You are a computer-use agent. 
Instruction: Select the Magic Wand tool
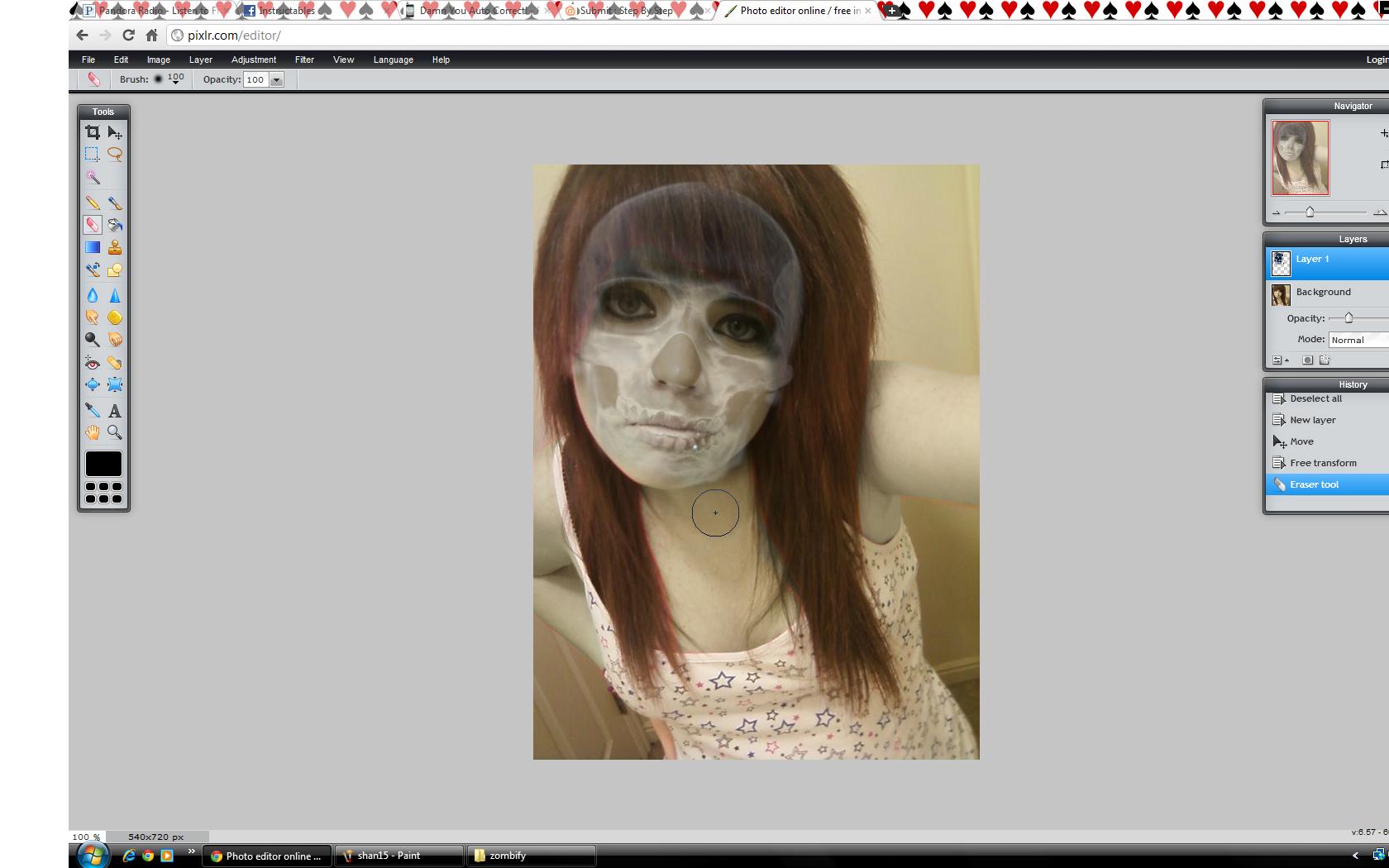[x=93, y=177]
